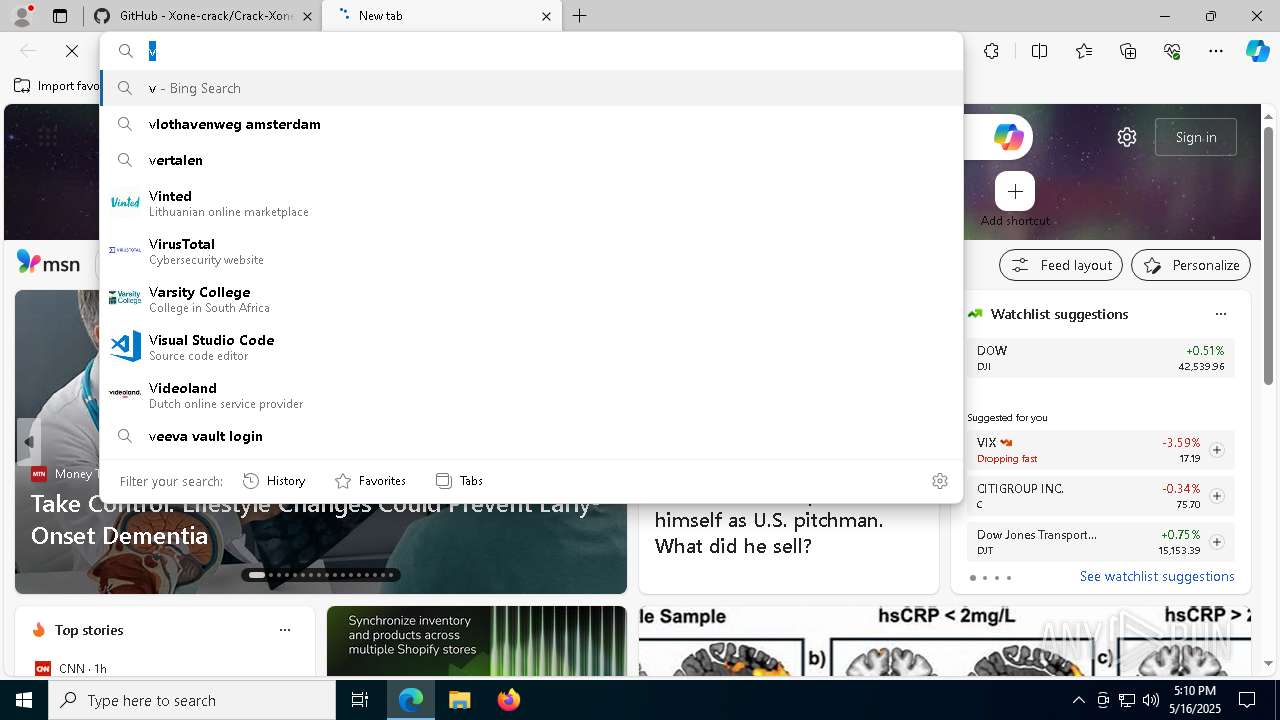The width and height of the screenshot is (1280, 720).
Task: Choose the VirusTotal suggestion
Action: 531,251
